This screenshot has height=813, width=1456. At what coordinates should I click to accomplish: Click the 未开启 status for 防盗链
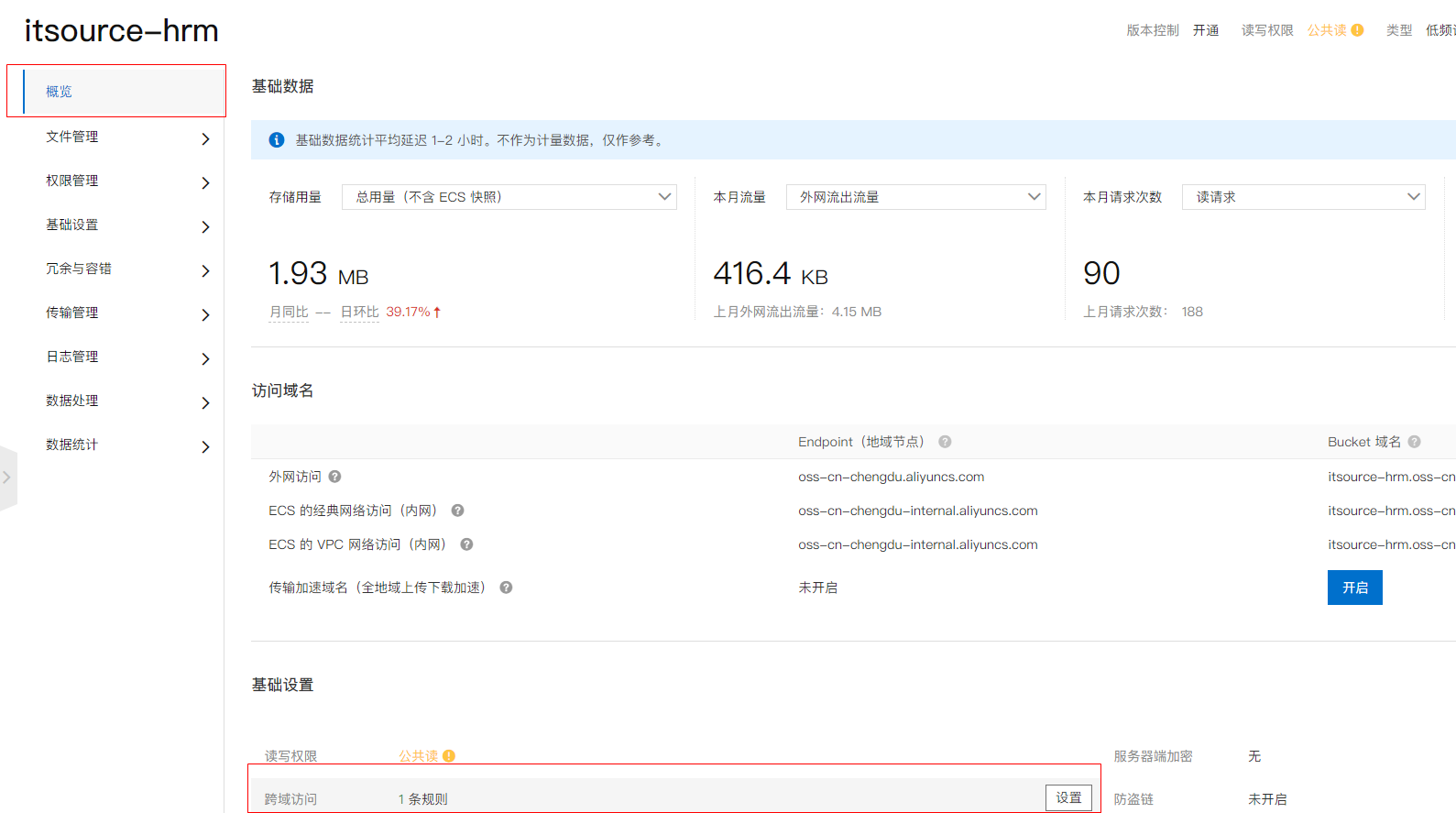click(x=1267, y=799)
